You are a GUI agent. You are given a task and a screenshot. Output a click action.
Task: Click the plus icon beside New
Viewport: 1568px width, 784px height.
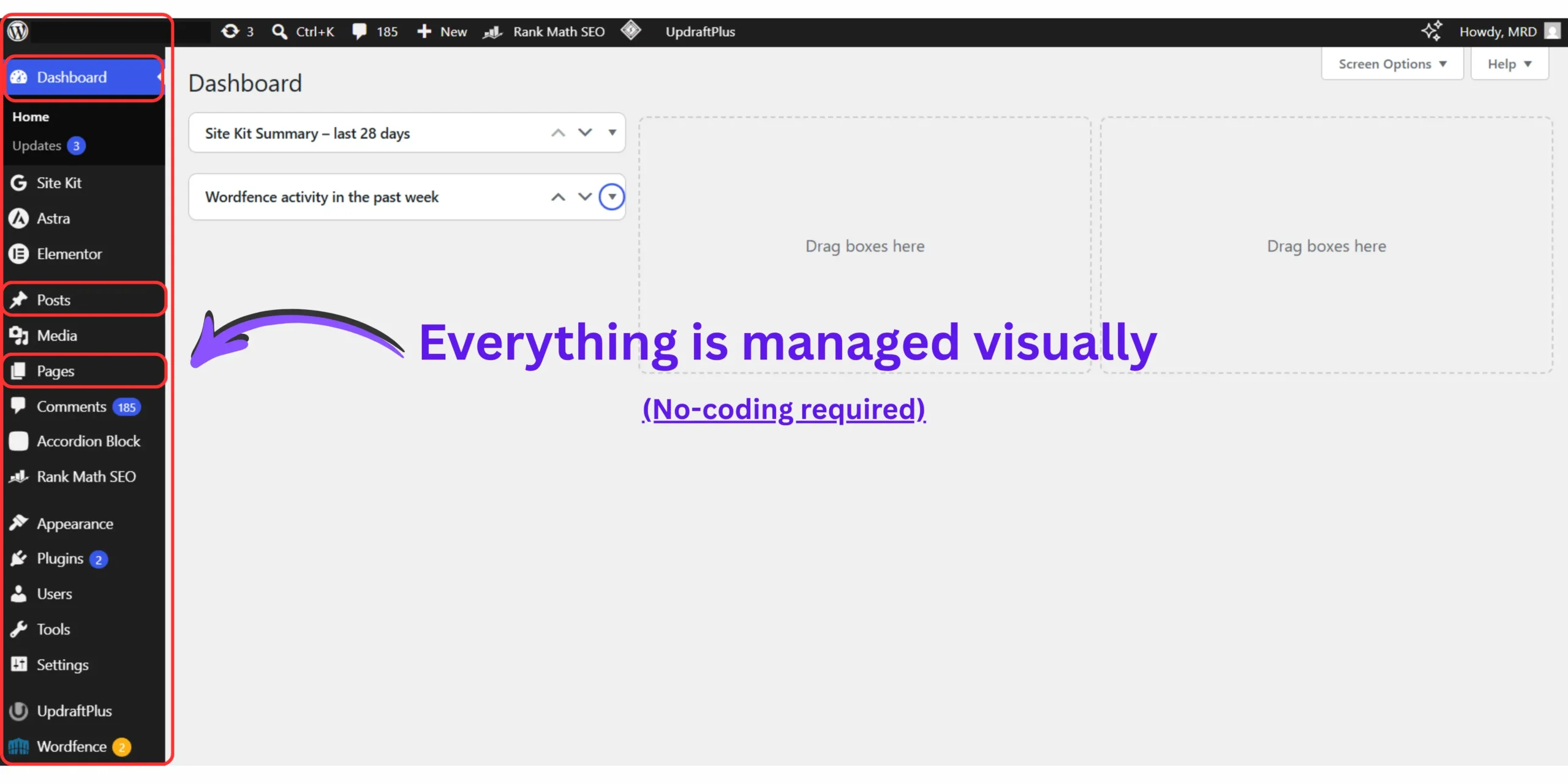(x=424, y=31)
